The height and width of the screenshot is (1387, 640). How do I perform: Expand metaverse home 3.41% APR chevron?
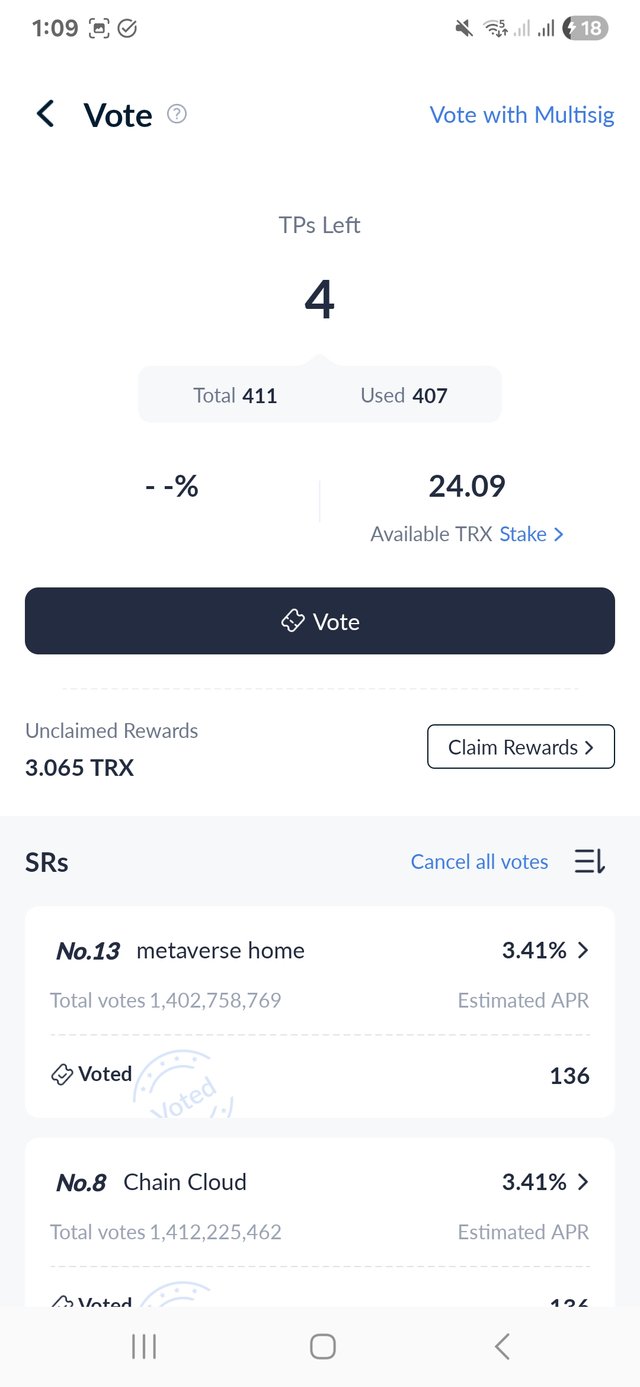click(x=583, y=950)
